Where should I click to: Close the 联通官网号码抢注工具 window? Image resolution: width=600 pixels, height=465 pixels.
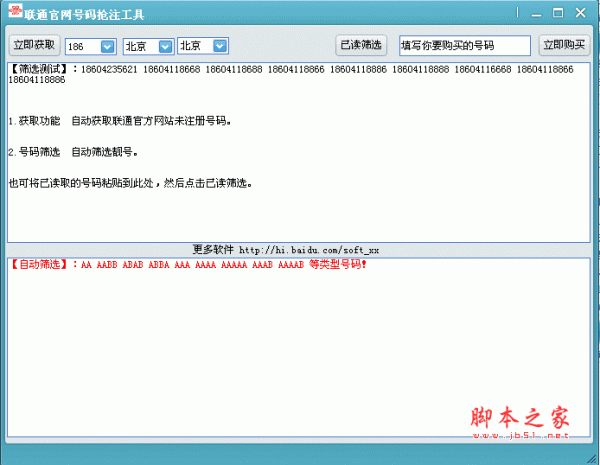[580, 13]
